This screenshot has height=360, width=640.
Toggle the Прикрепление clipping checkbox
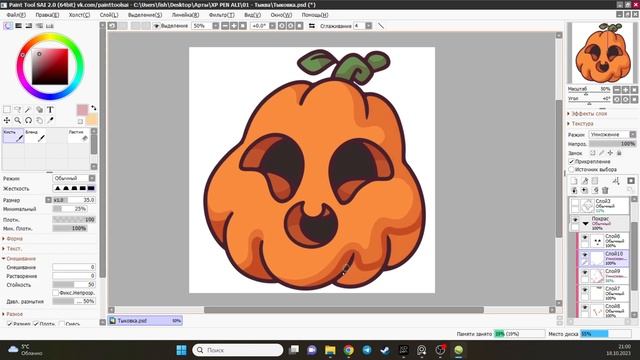tap(571, 162)
